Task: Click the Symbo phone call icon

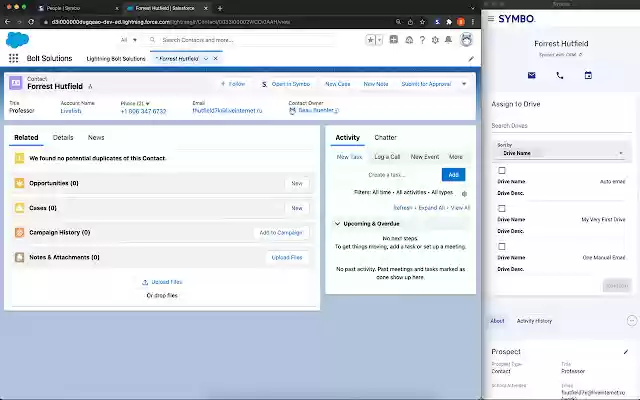Action: (x=560, y=75)
